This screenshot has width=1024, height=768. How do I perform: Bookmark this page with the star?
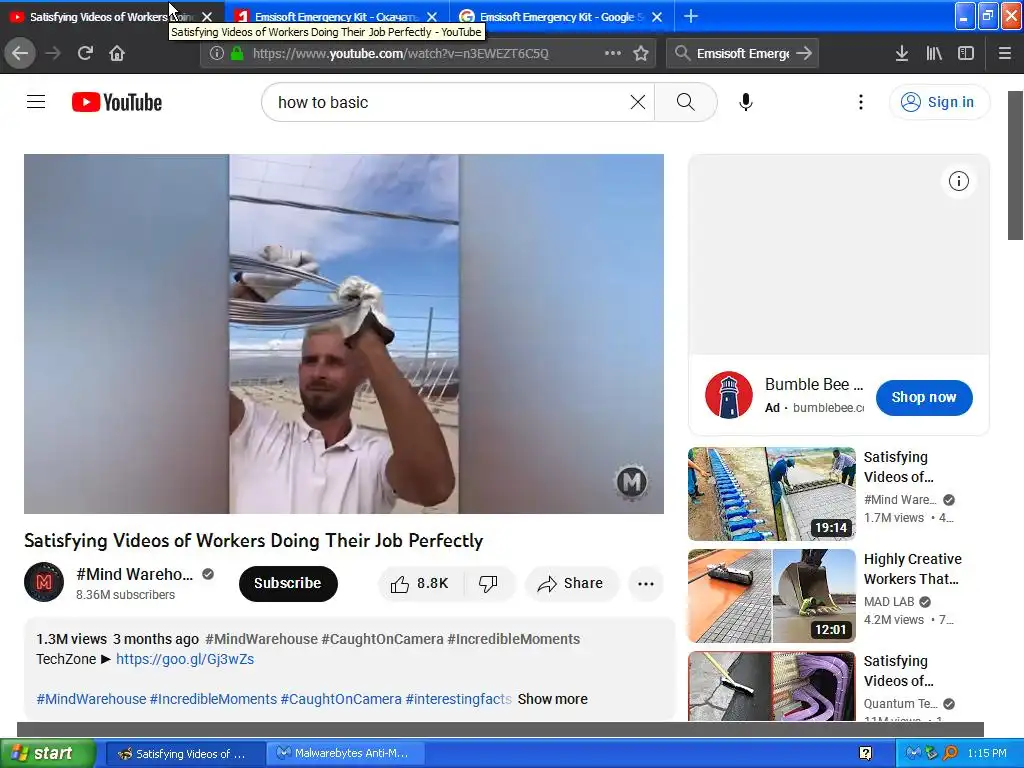point(641,54)
